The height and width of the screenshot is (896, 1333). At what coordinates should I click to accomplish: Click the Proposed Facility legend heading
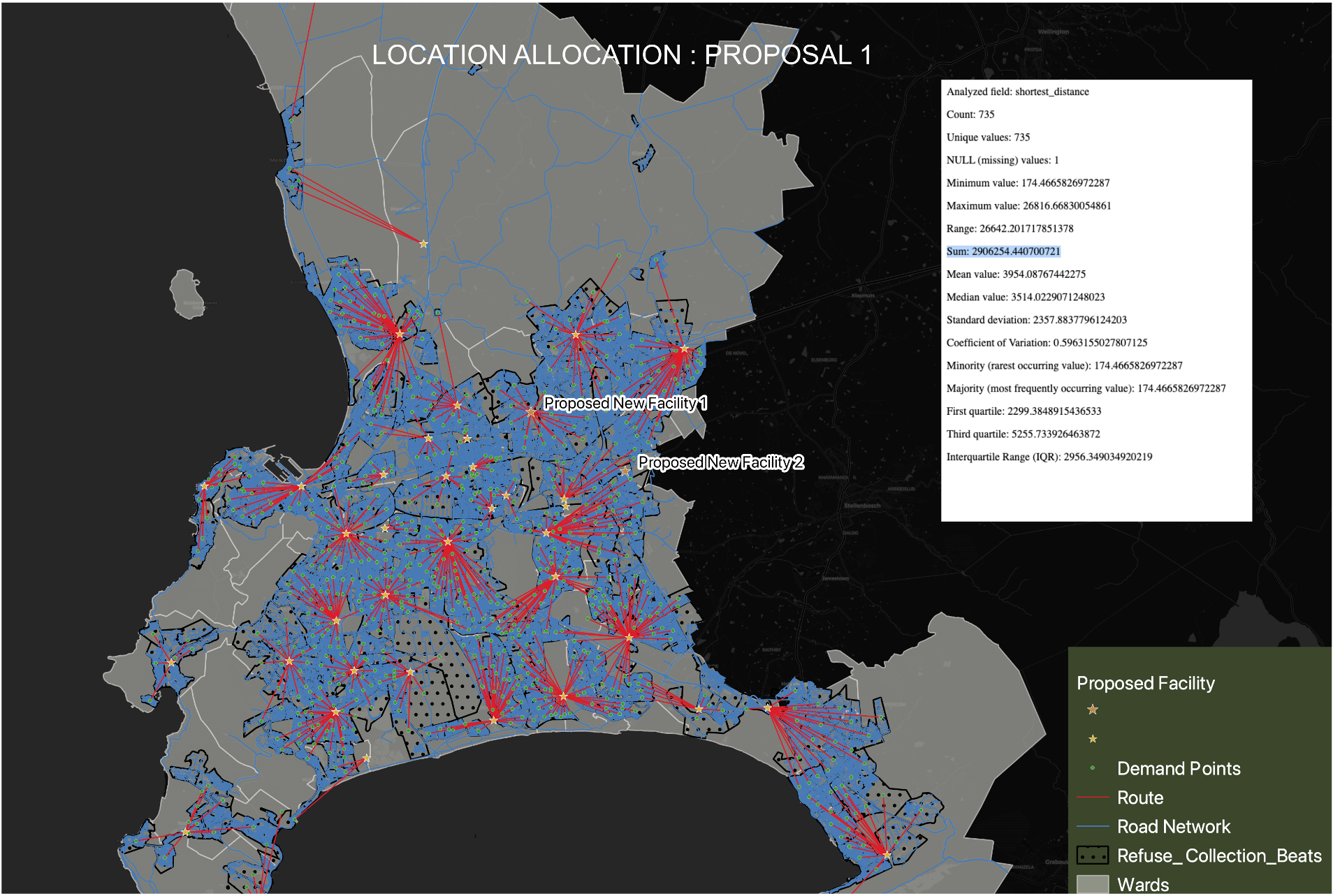click(x=1146, y=683)
